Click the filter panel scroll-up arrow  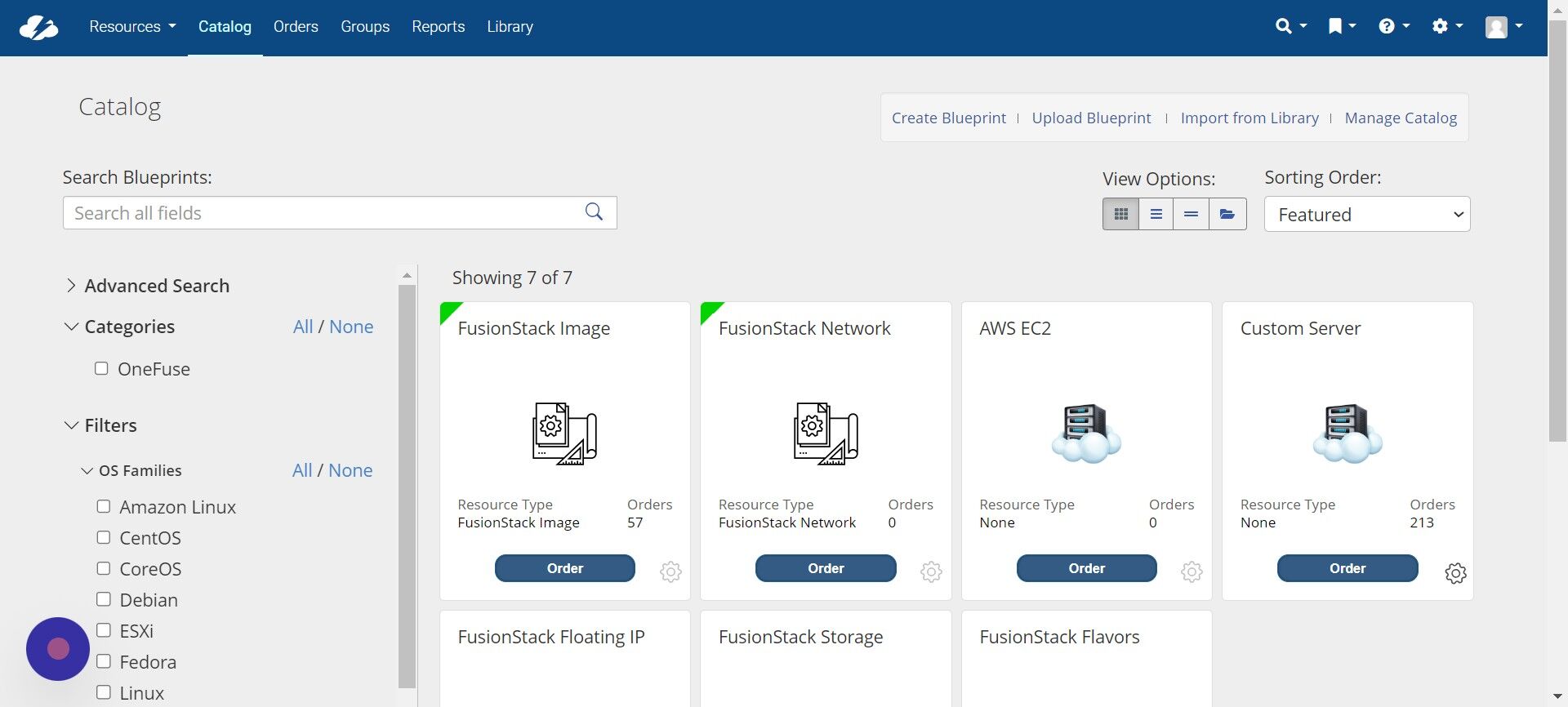coord(407,275)
